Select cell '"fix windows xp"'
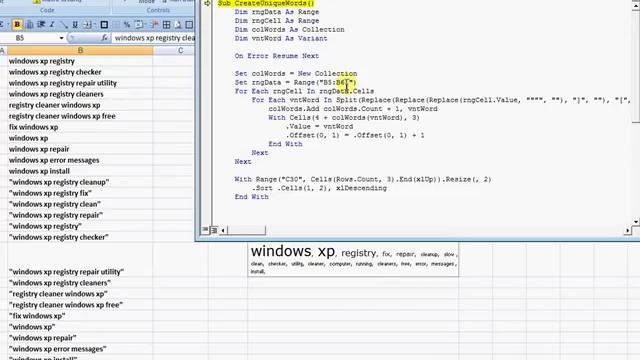640x360 pixels. pyautogui.click(x=80, y=316)
